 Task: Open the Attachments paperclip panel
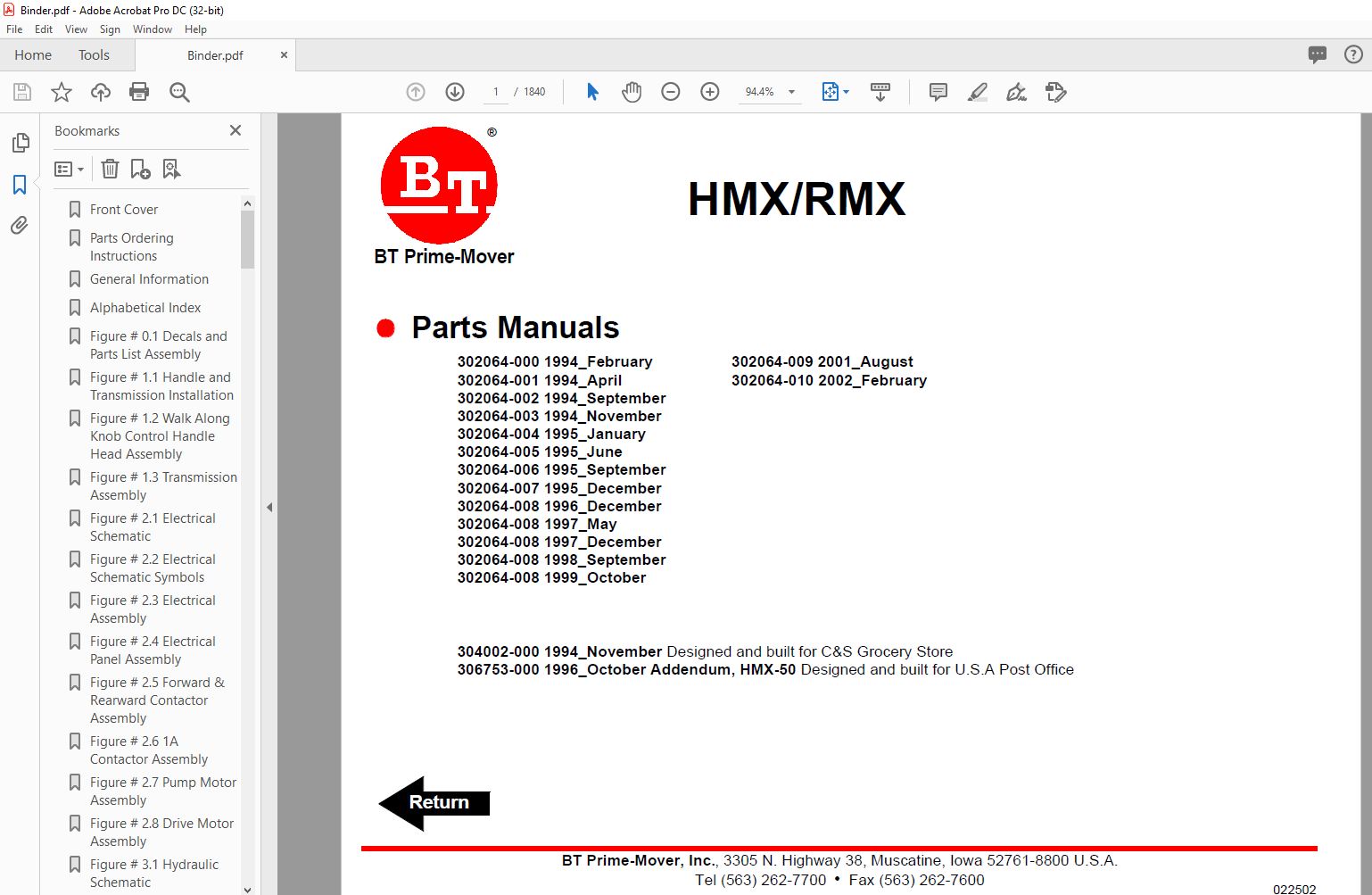coord(20,225)
